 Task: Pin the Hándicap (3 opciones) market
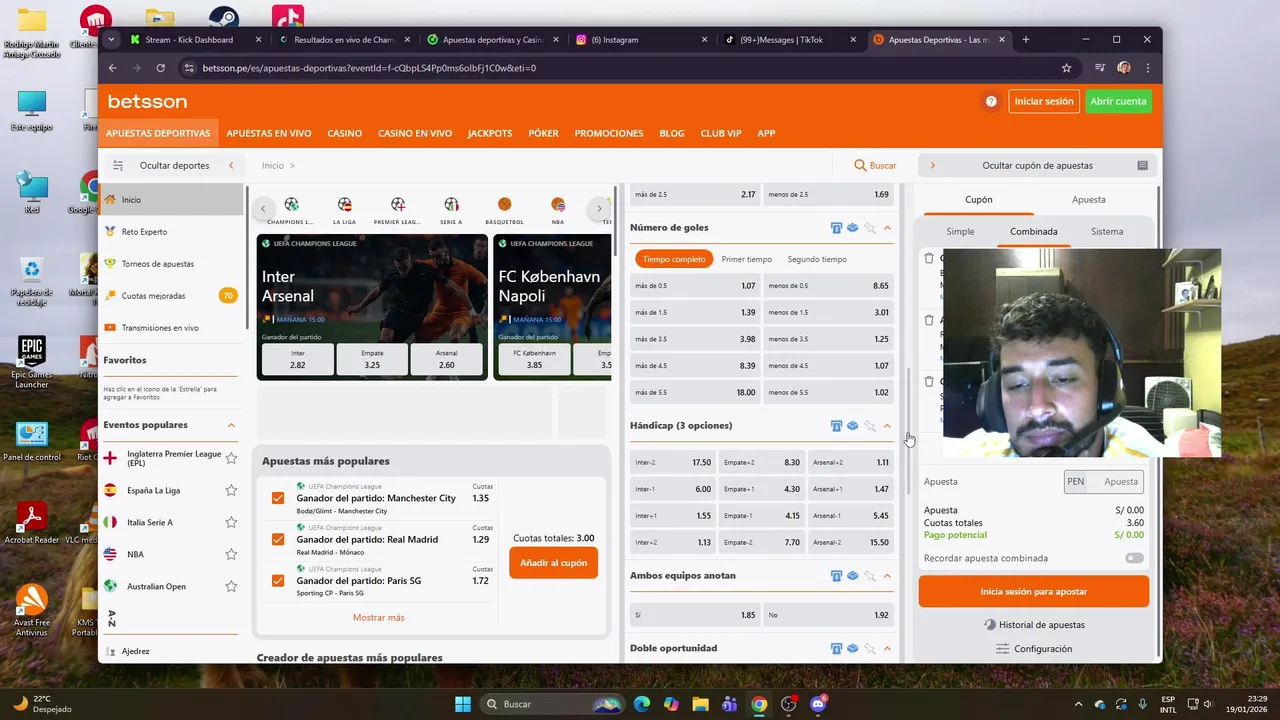870,426
